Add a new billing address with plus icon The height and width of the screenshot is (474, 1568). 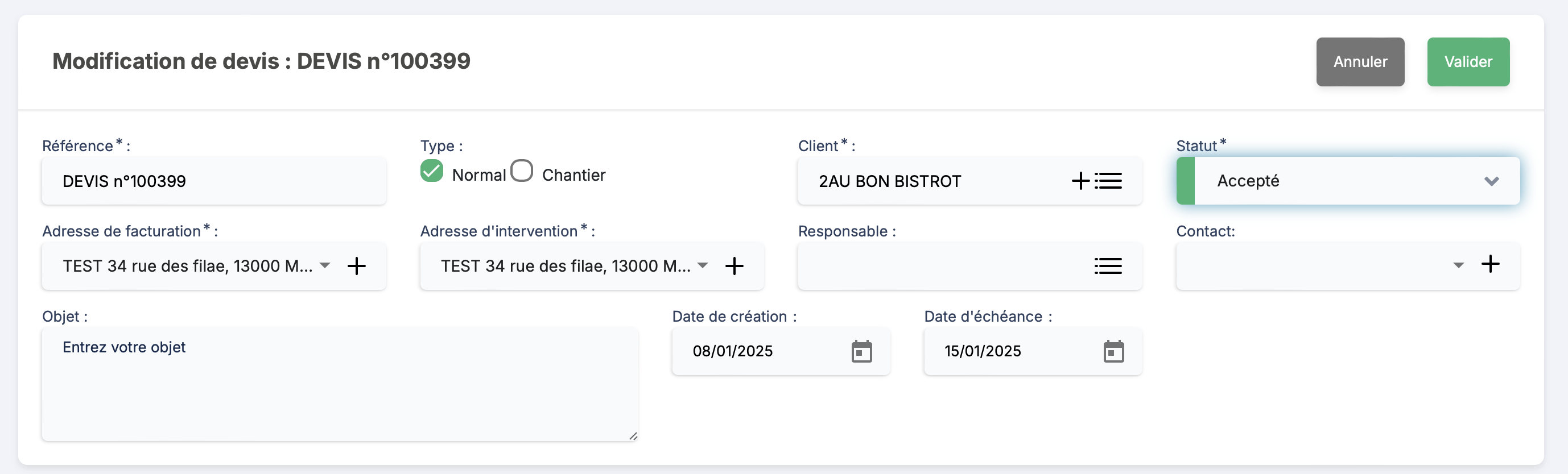pyautogui.click(x=357, y=265)
